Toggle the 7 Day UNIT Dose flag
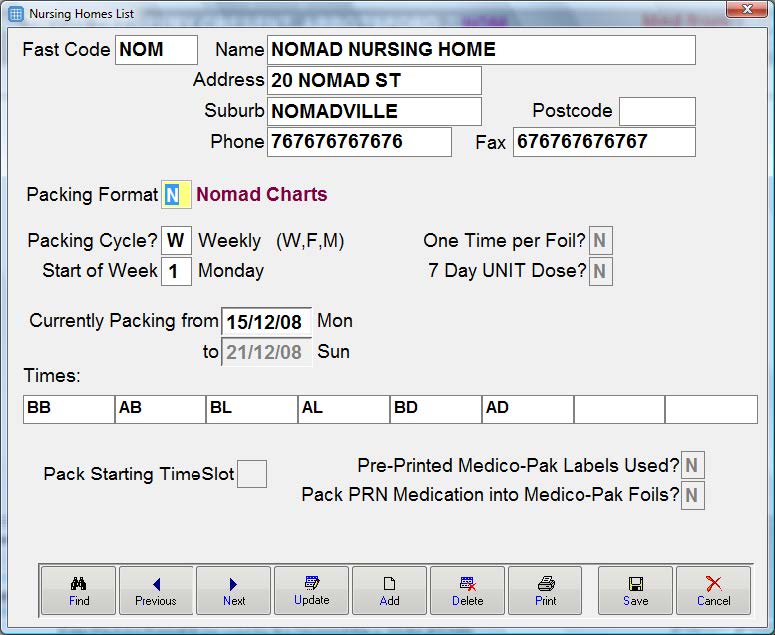Screen dimensions: 775x635 pyautogui.click(x=600, y=271)
